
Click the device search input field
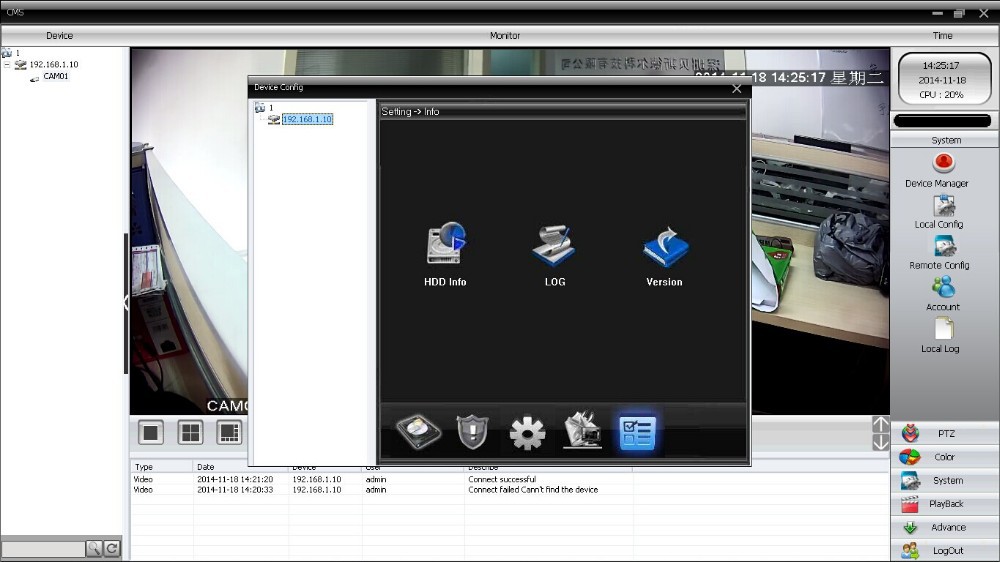click(43, 549)
